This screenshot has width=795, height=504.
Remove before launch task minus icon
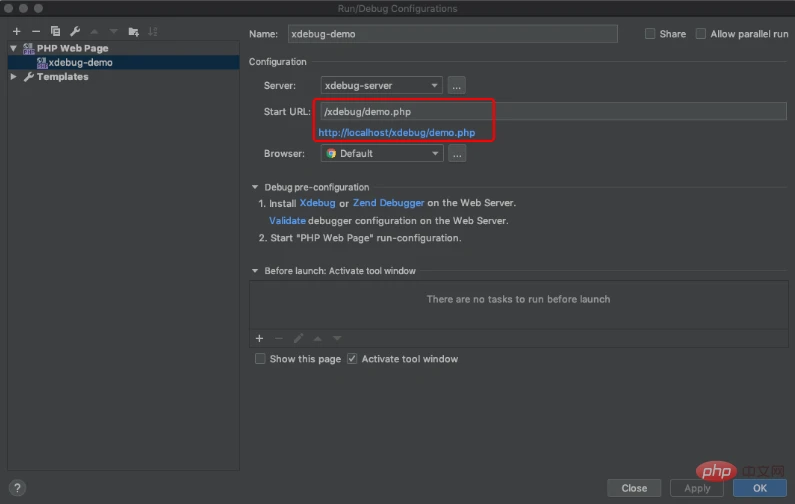point(278,338)
